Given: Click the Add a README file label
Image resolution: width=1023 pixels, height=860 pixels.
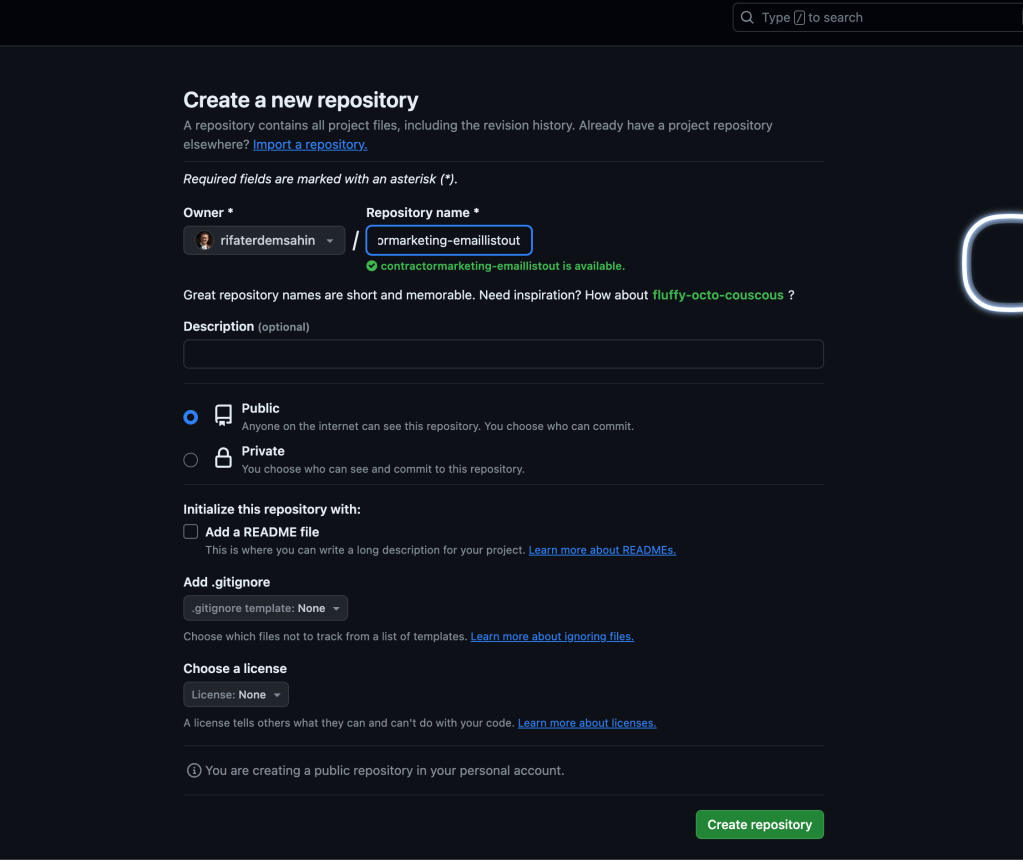Looking at the screenshot, I should coord(262,532).
